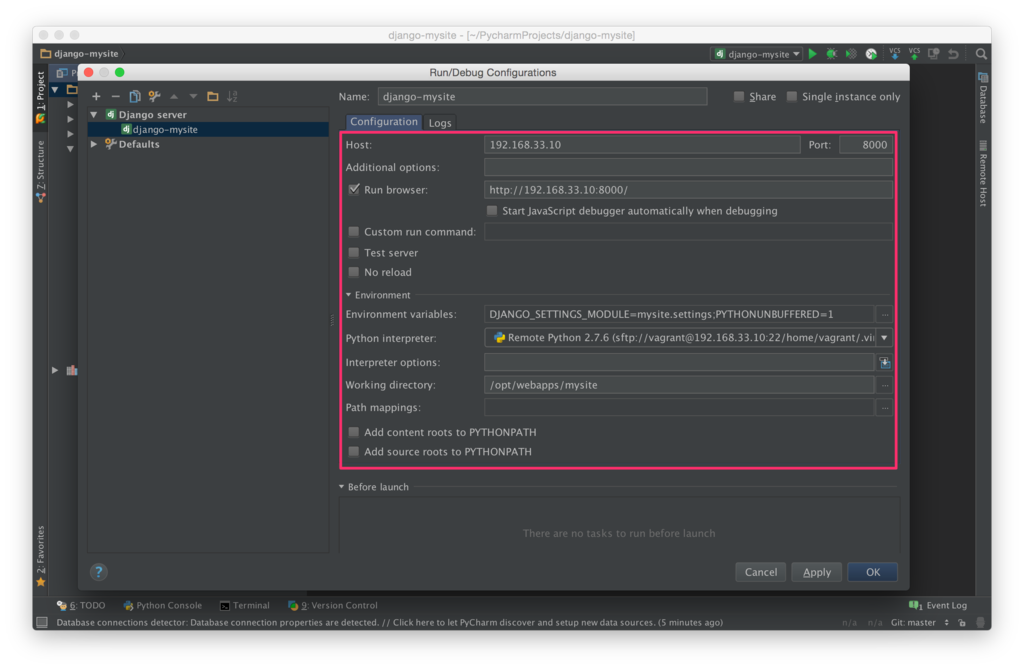Enable the No reload checkbox

353,272
